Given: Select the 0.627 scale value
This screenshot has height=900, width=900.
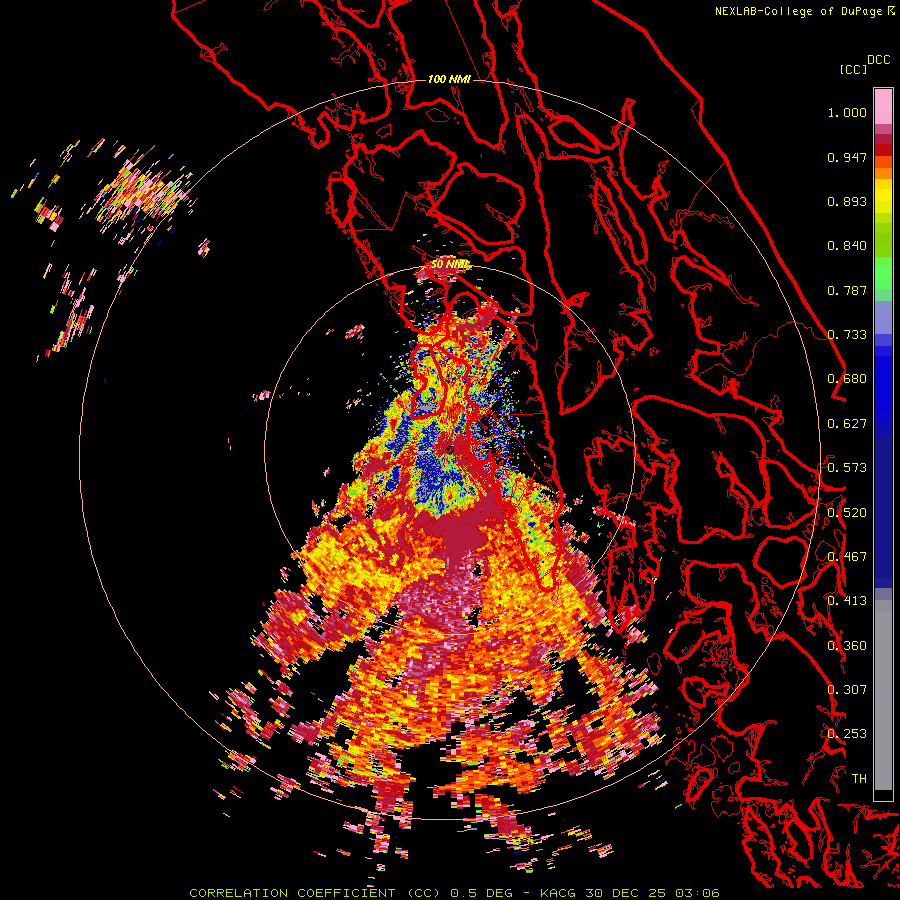Looking at the screenshot, I should point(847,424).
